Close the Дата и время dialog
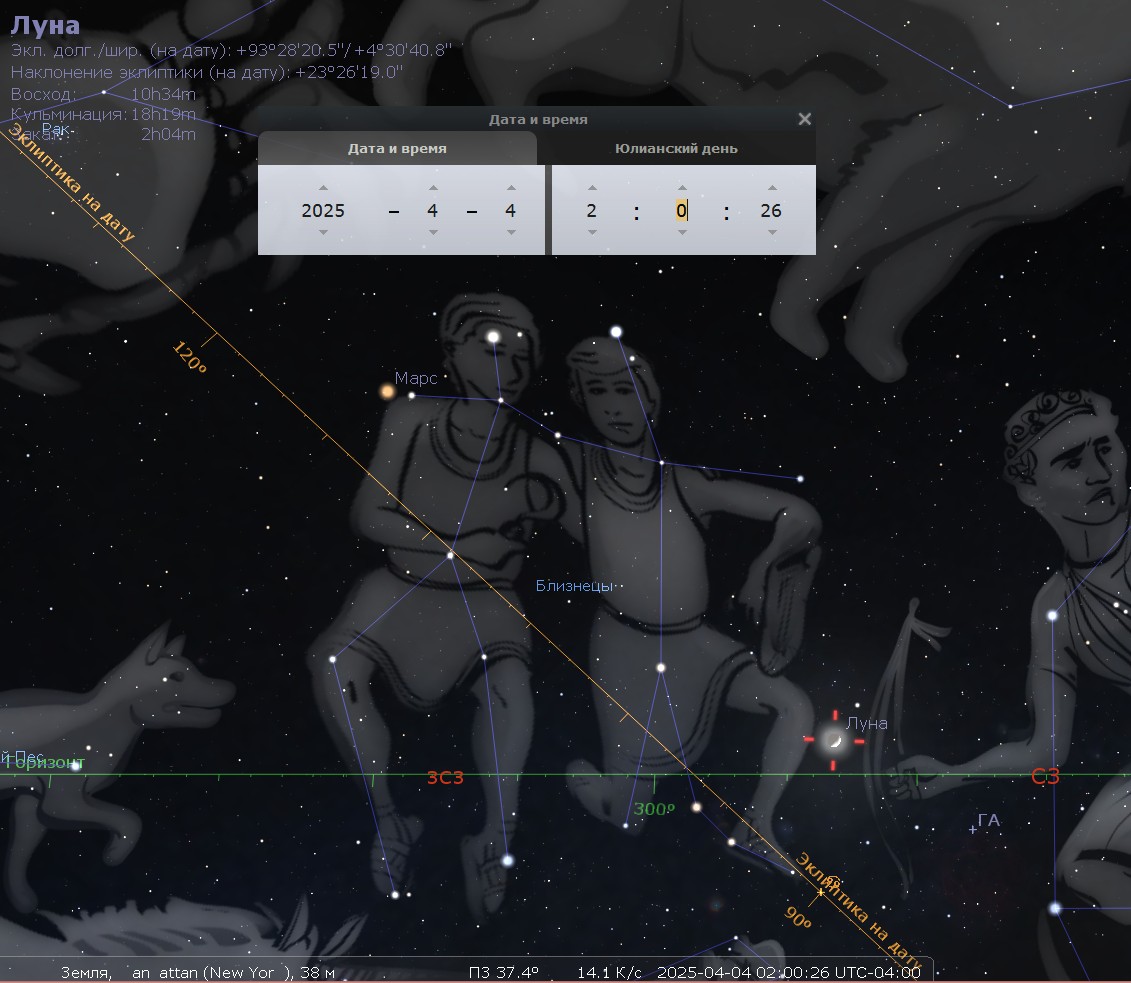 pyautogui.click(x=805, y=119)
